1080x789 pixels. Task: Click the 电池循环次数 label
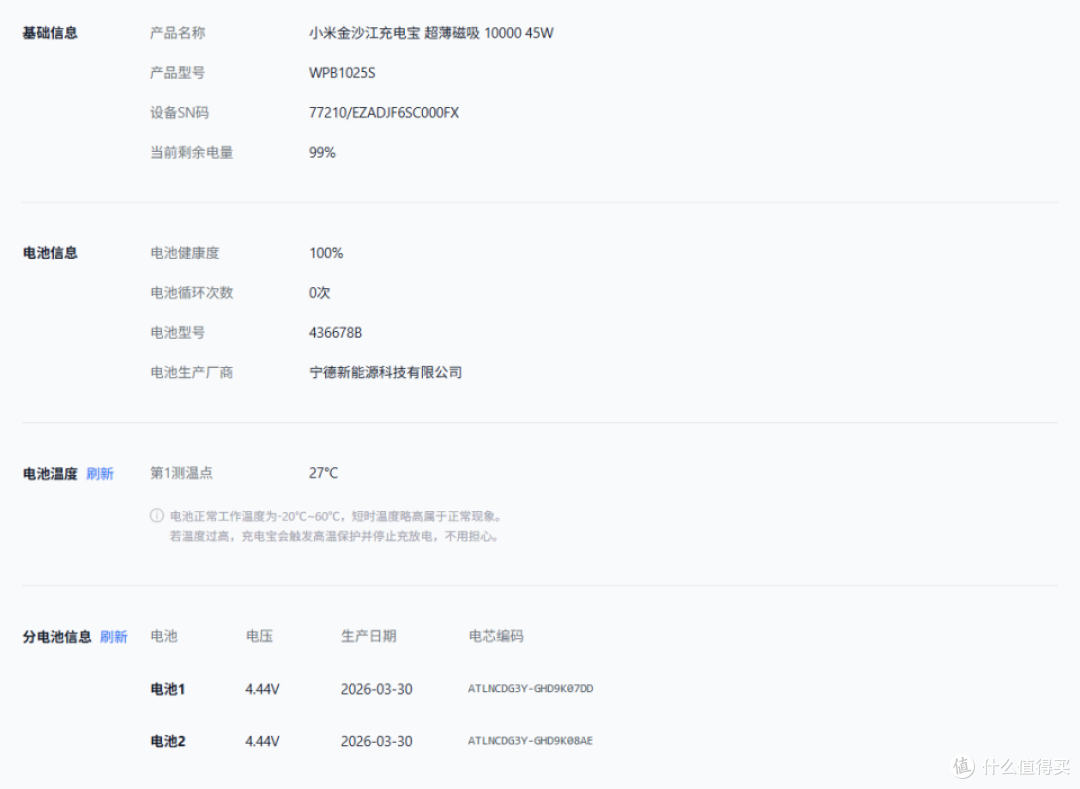pyautogui.click(x=191, y=293)
